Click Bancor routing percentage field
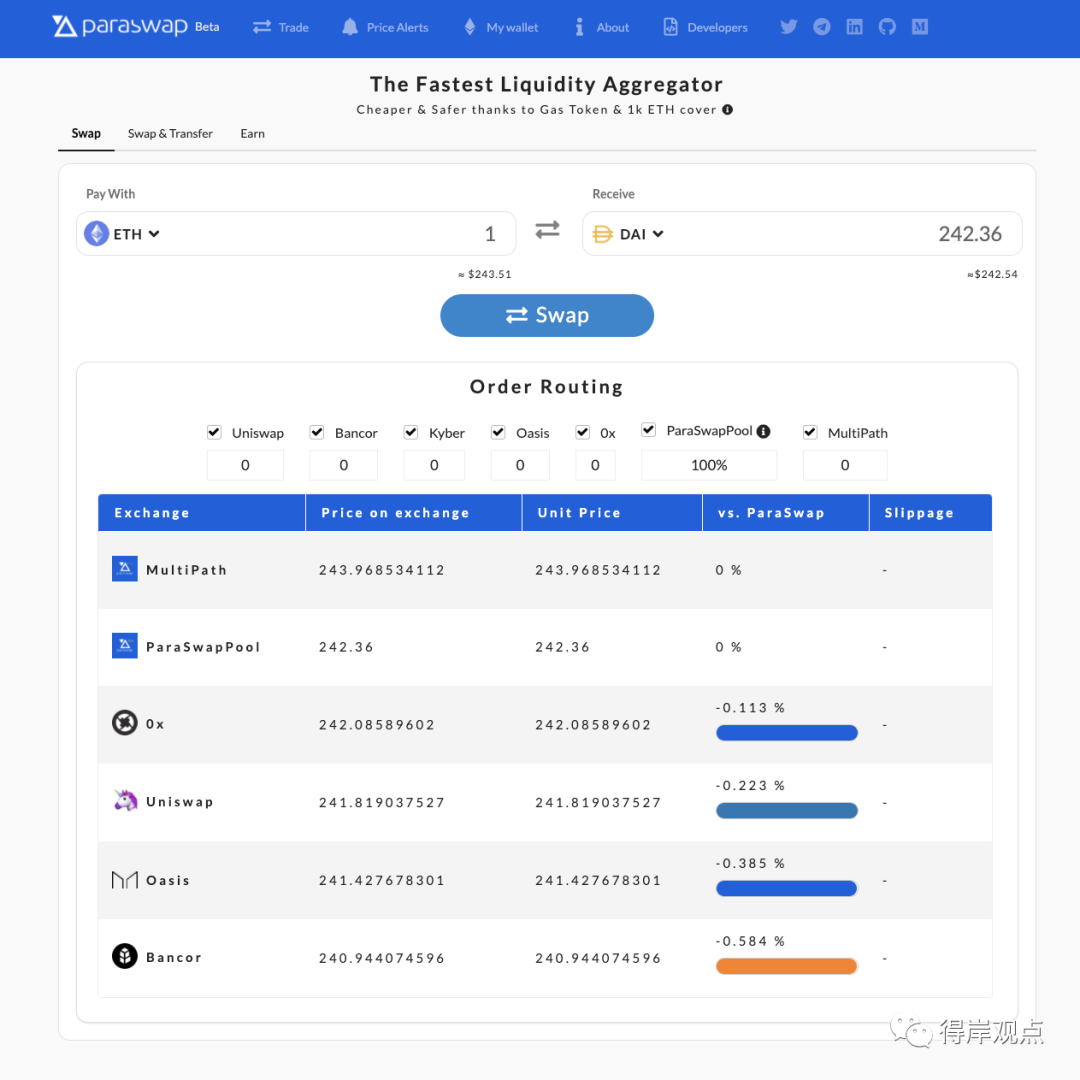The image size is (1080, 1080). (x=344, y=465)
